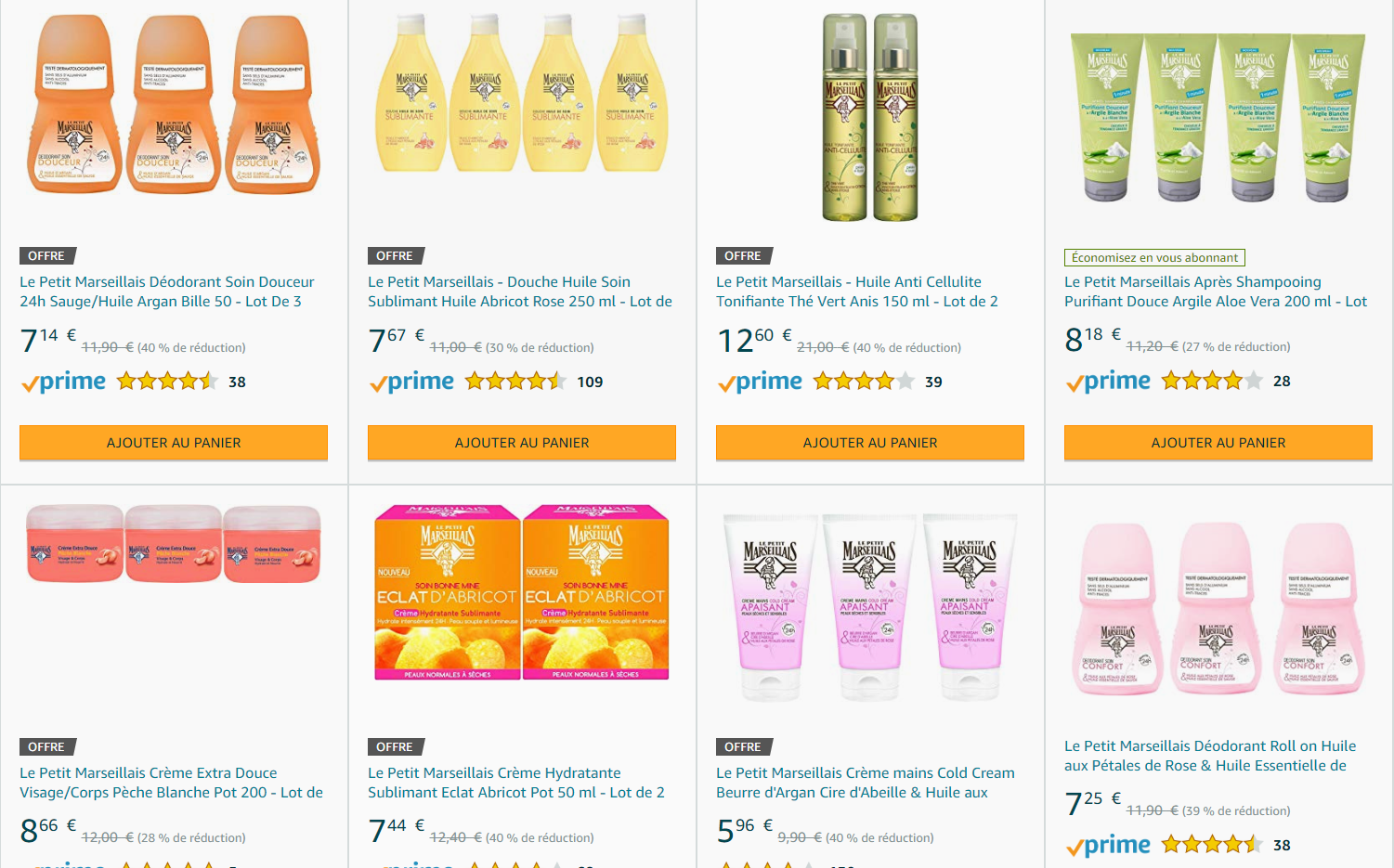Open orange Déodorant Douceur product image
This screenshot has width=1394, height=868.
174,104
